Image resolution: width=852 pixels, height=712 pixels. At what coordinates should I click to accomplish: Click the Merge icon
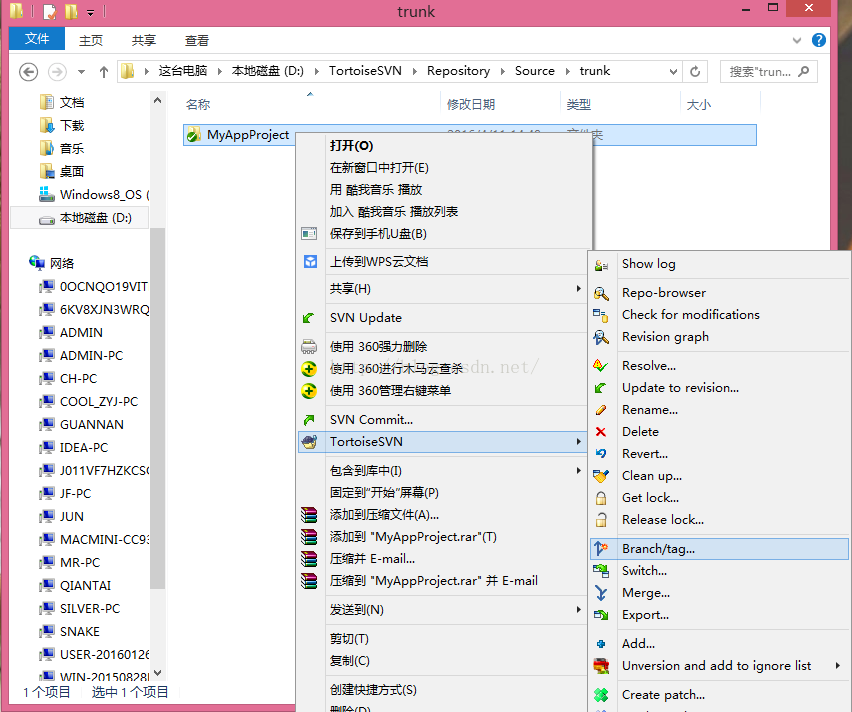(x=601, y=593)
